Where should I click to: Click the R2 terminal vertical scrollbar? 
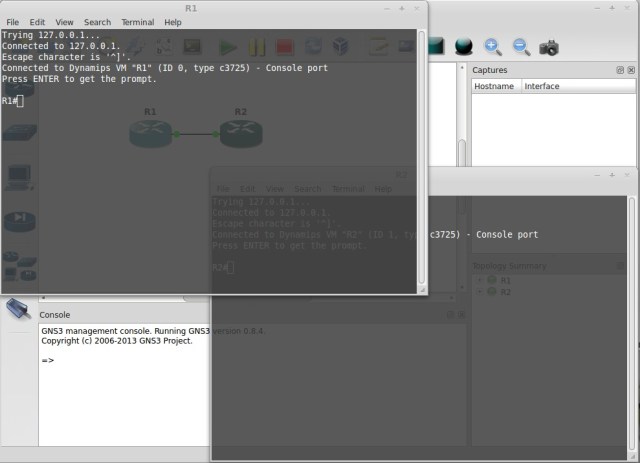[634, 320]
